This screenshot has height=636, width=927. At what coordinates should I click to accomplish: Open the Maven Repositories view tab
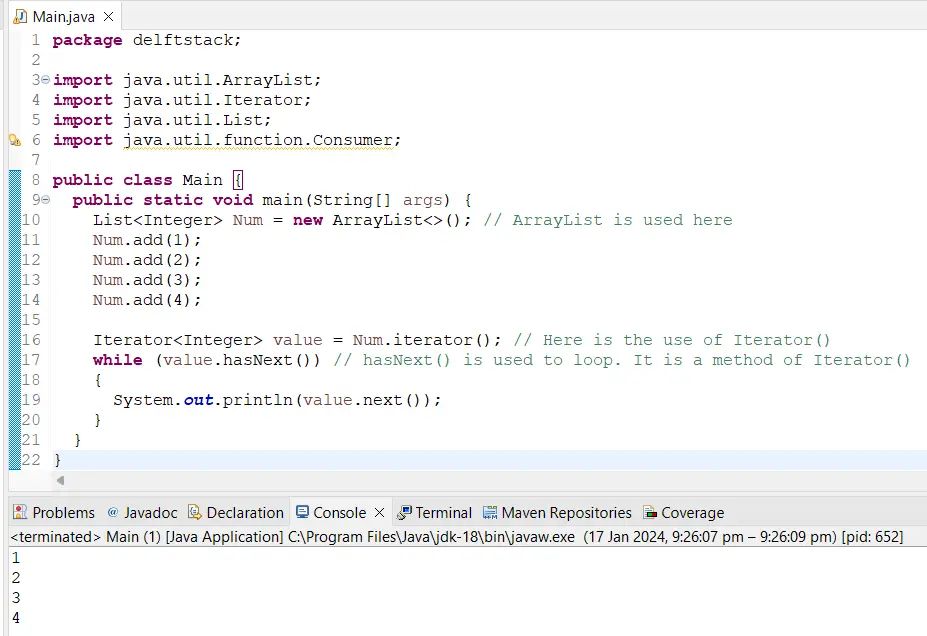557,512
